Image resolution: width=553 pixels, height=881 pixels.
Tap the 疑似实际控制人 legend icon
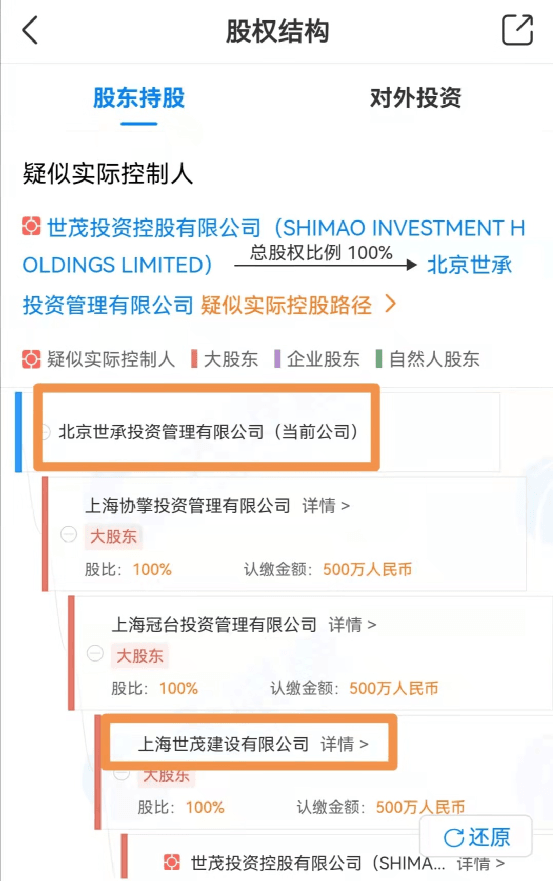(31, 359)
